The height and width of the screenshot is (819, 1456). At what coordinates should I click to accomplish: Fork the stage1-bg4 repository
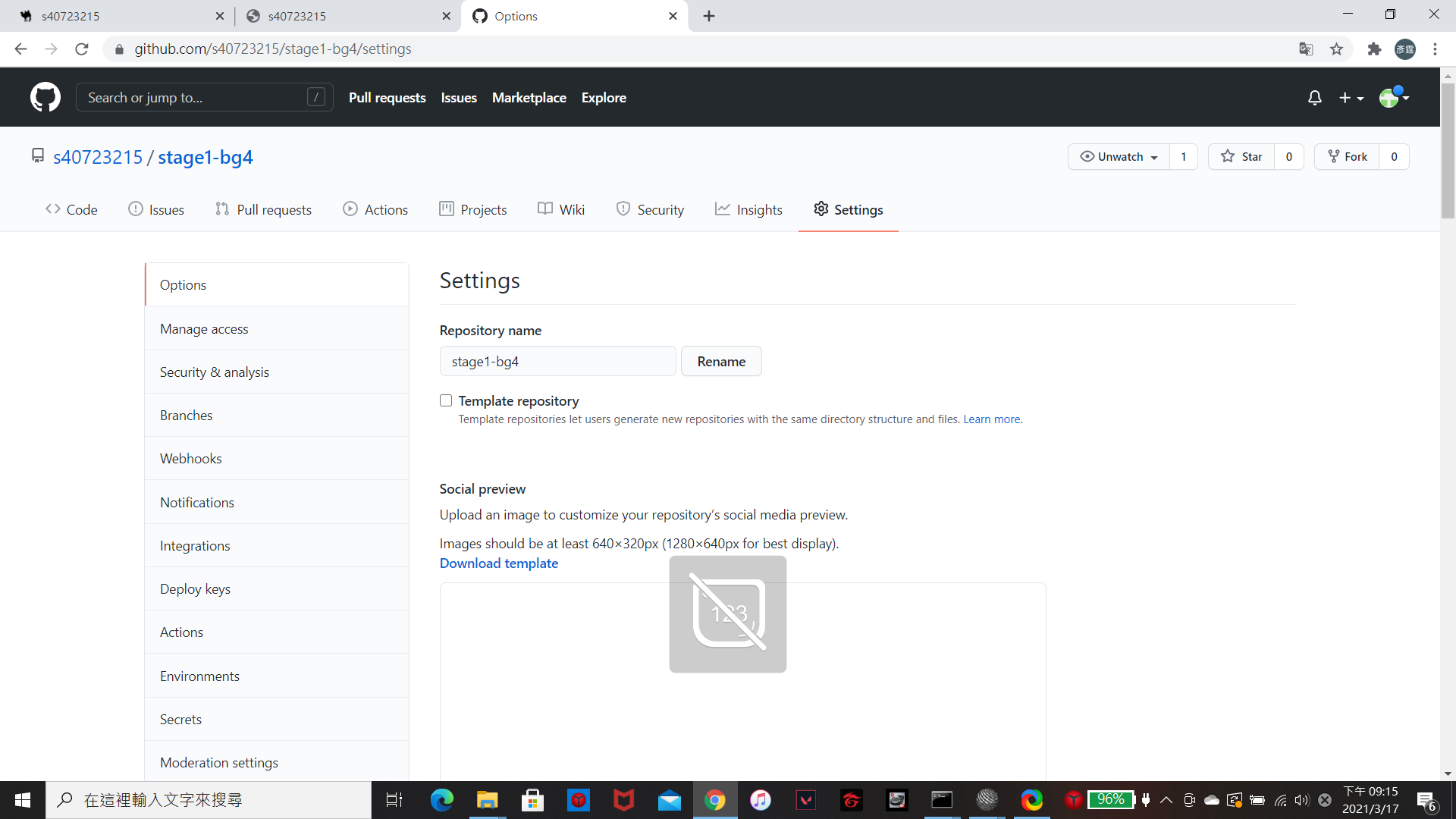1347,157
